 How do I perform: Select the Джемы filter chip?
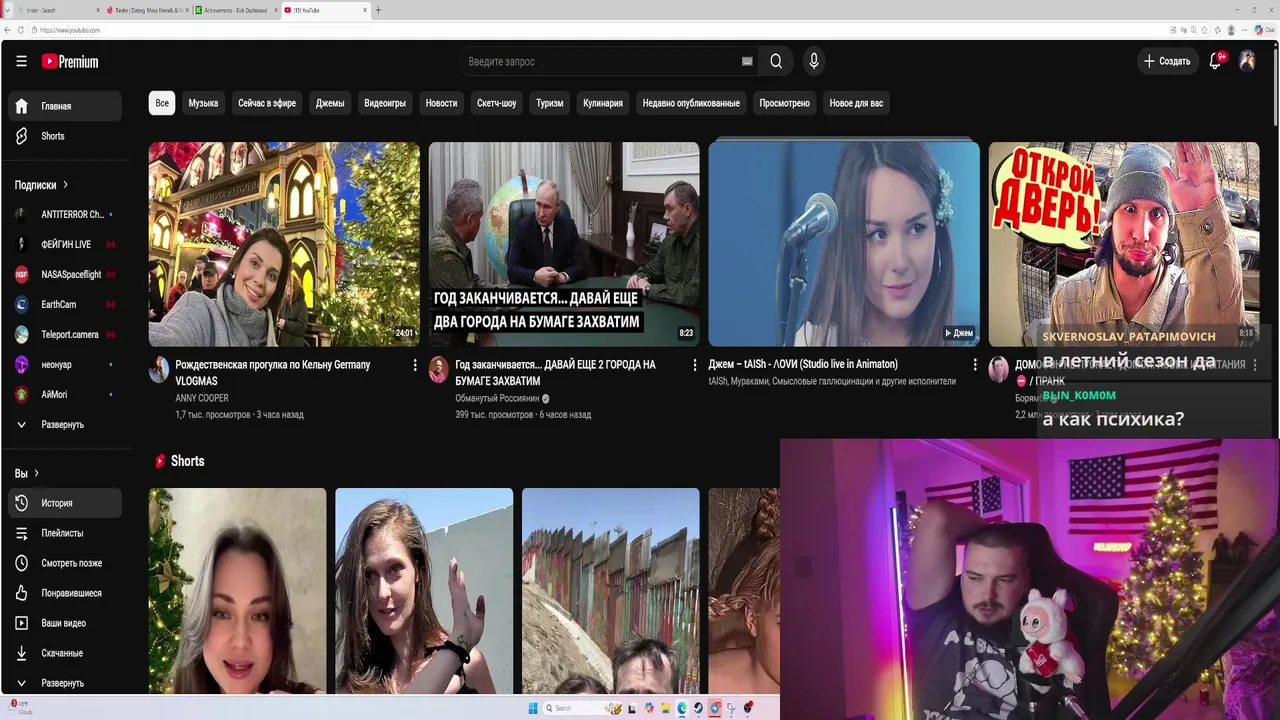330,103
